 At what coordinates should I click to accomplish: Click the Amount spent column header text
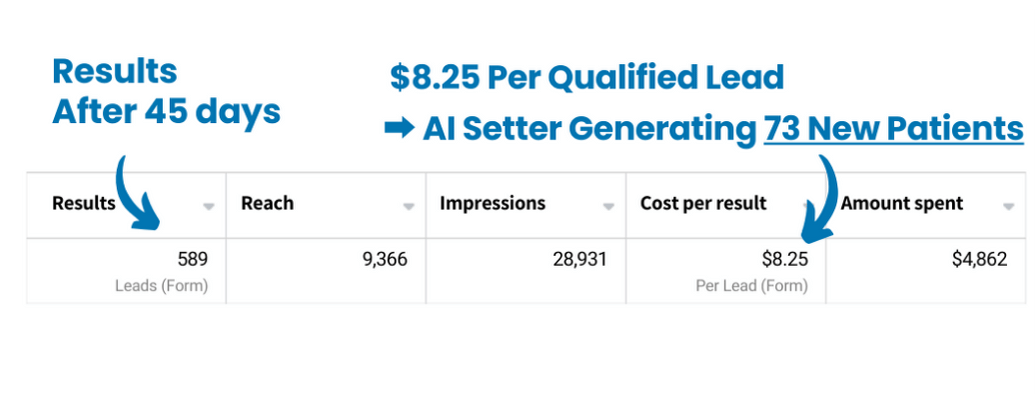pos(902,203)
